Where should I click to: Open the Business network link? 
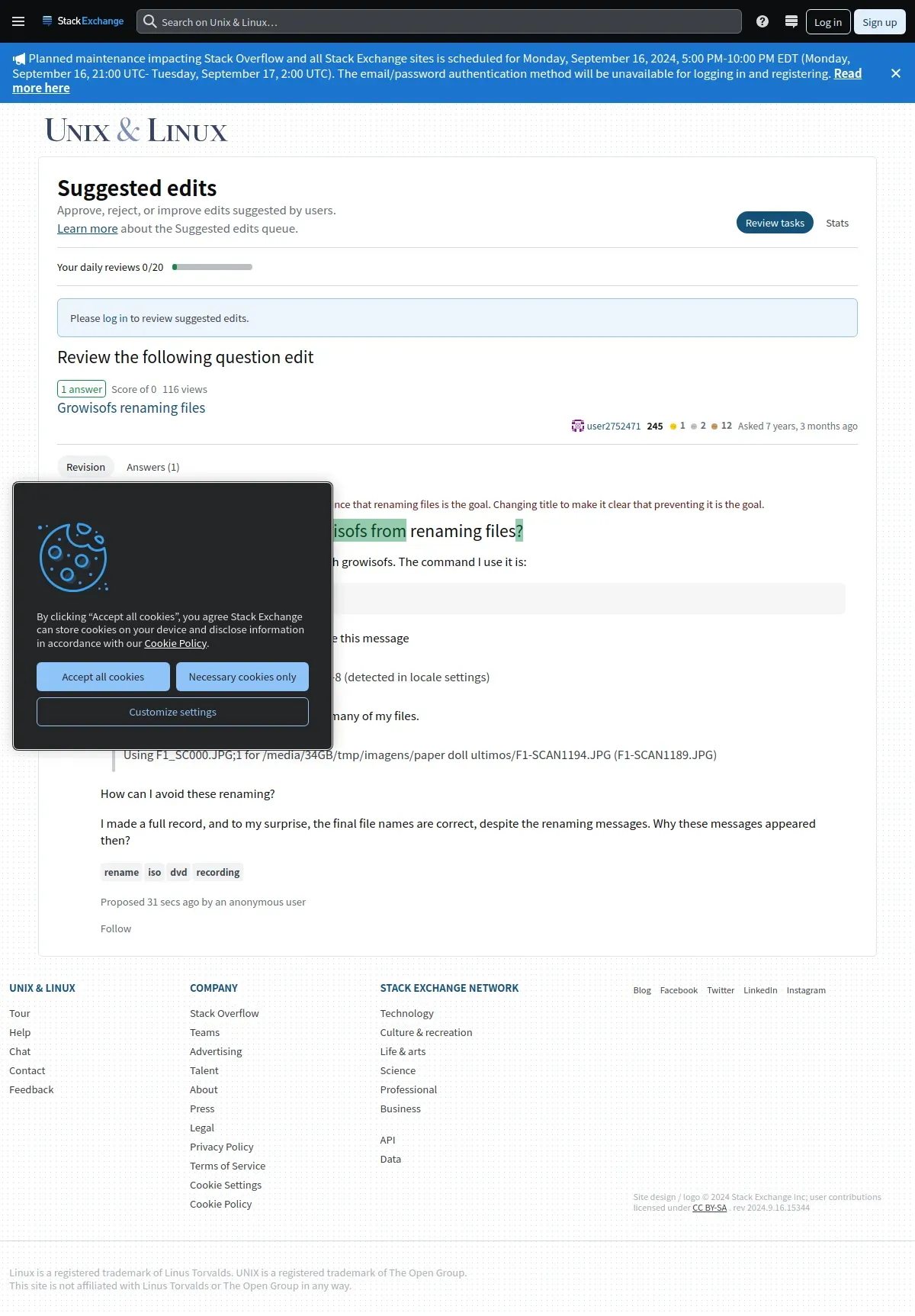[x=400, y=1108]
